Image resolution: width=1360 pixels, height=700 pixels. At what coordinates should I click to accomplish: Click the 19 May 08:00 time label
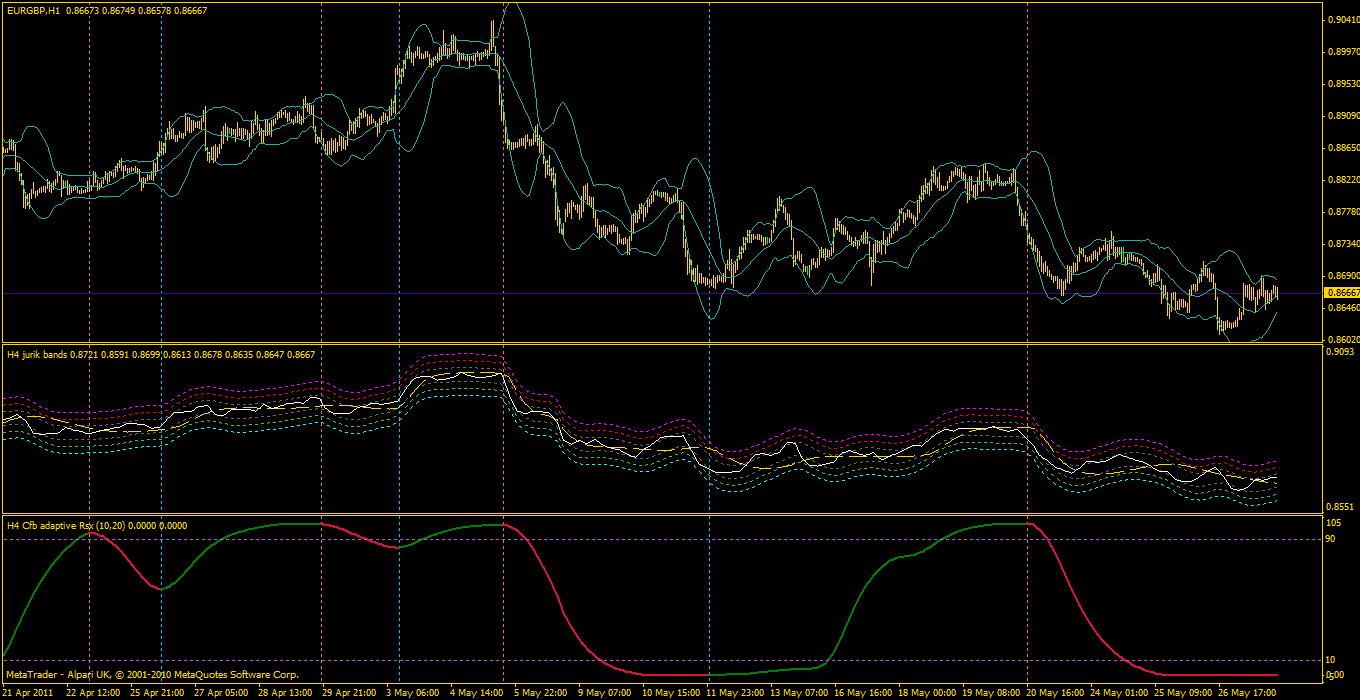(990, 692)
